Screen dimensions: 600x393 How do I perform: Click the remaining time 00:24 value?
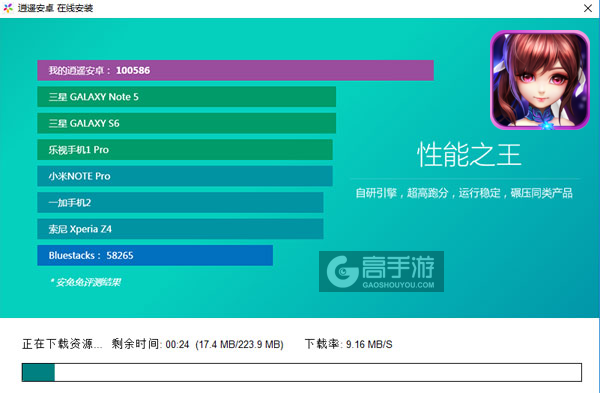[x=178, y=344]
